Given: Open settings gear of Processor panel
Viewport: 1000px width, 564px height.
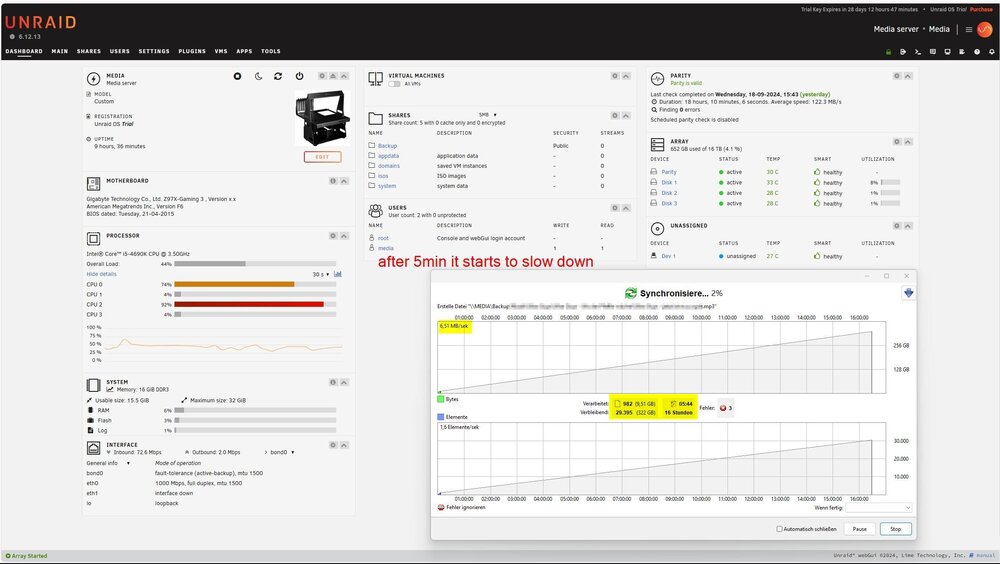Looking at the screenshot, I should [333, 236].
